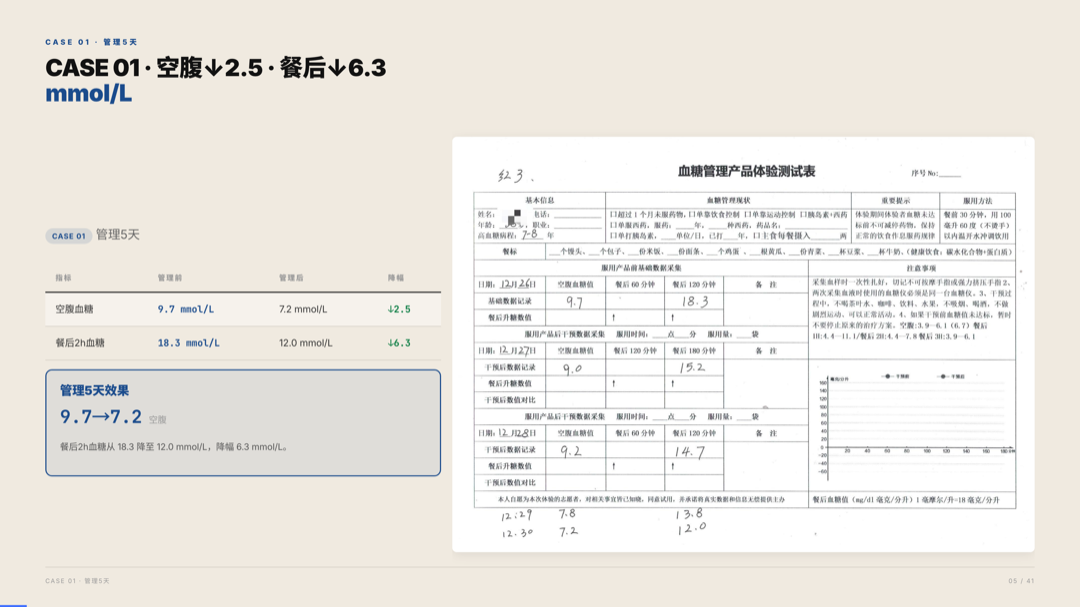The image size is (1080, 607).
Task: Click the '12.0 mmol/L' after value
Action: point(305,342)
